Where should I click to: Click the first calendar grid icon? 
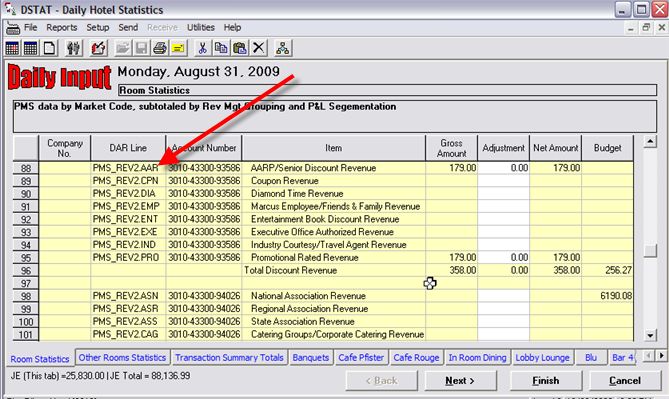pyautogui.click(x=12, y=48)
